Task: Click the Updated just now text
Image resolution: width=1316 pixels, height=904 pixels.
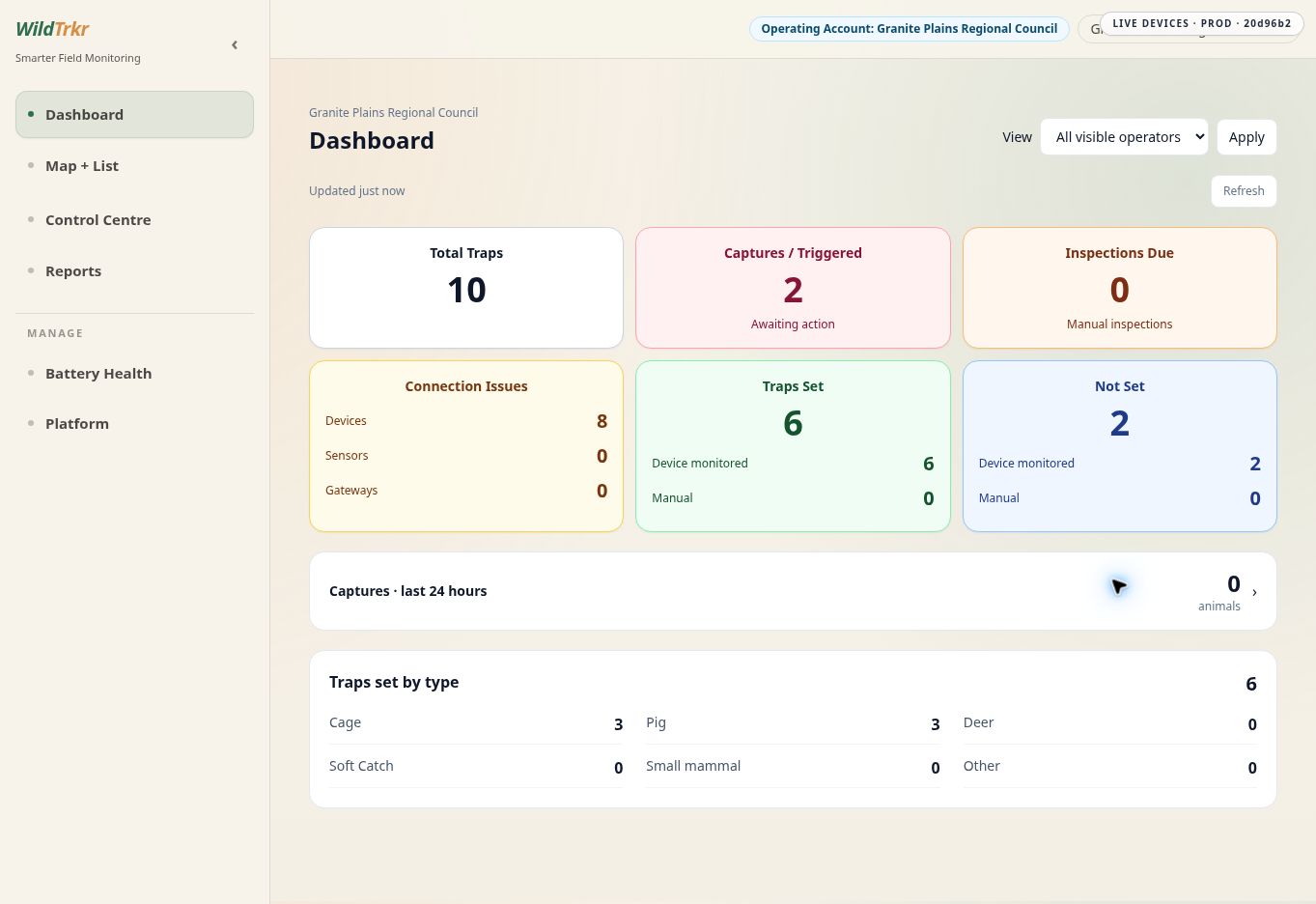Action: click(x=357, y=191)
